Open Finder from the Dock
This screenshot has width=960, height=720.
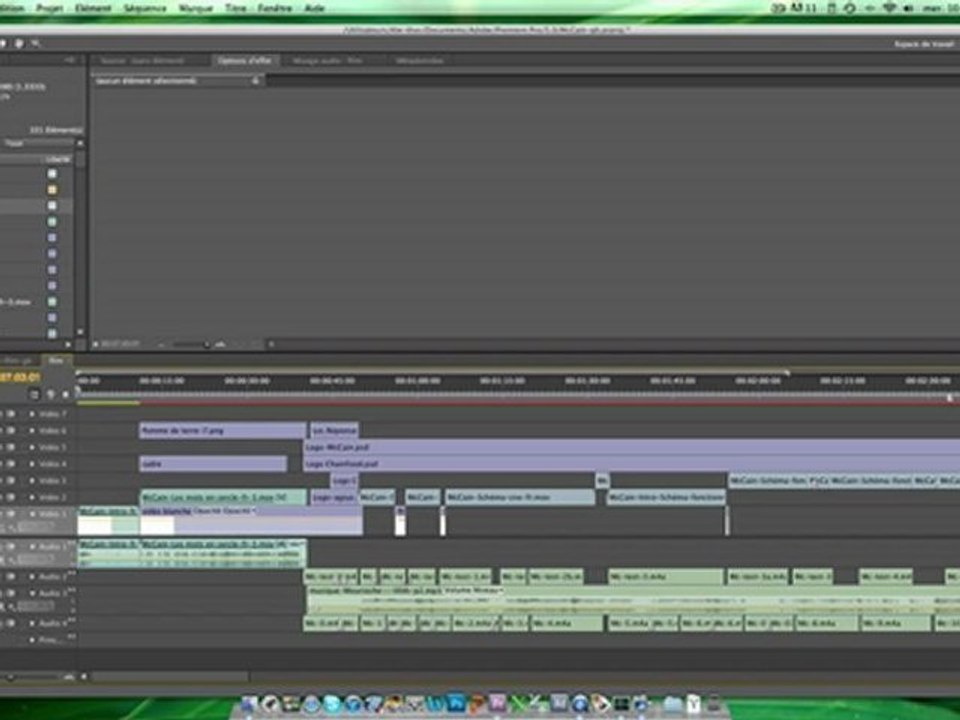249,703
